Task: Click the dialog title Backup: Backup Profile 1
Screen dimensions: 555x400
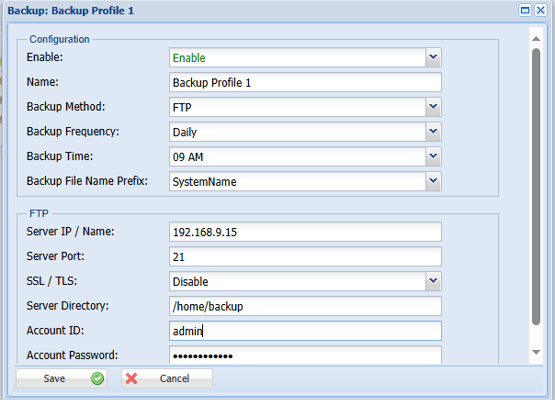Action: pos(71,11)
